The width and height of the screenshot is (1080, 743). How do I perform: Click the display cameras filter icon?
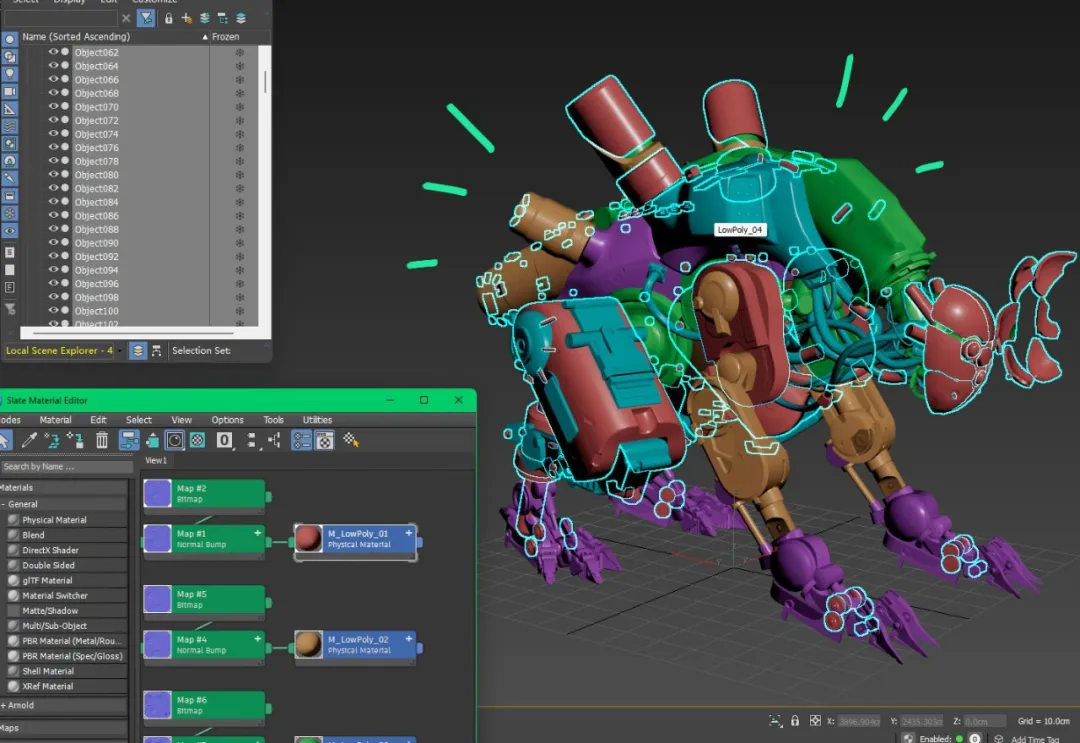[10, 91]
